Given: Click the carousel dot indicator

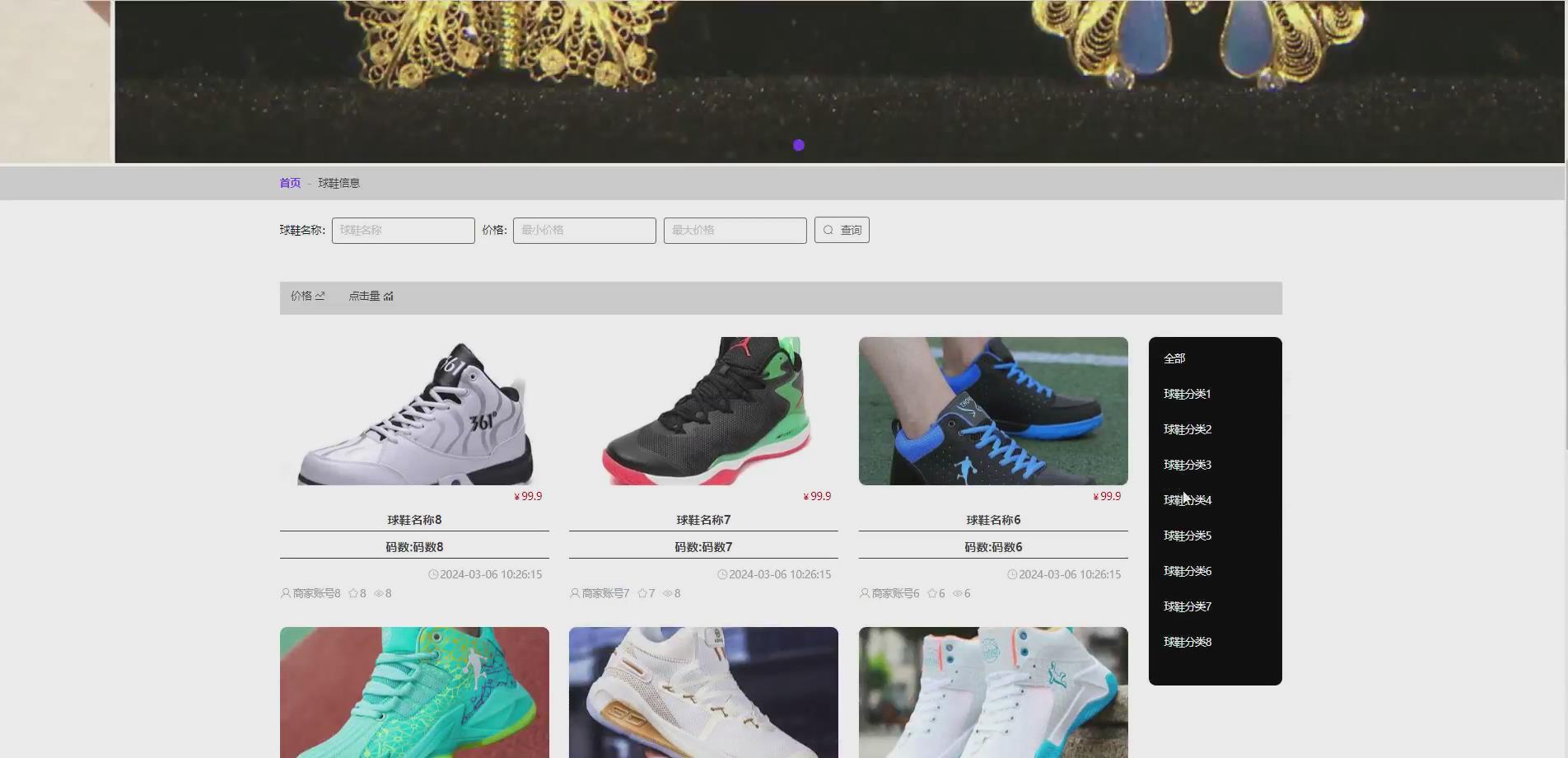Looking at the screenshot, I should [x=797, y=144].
